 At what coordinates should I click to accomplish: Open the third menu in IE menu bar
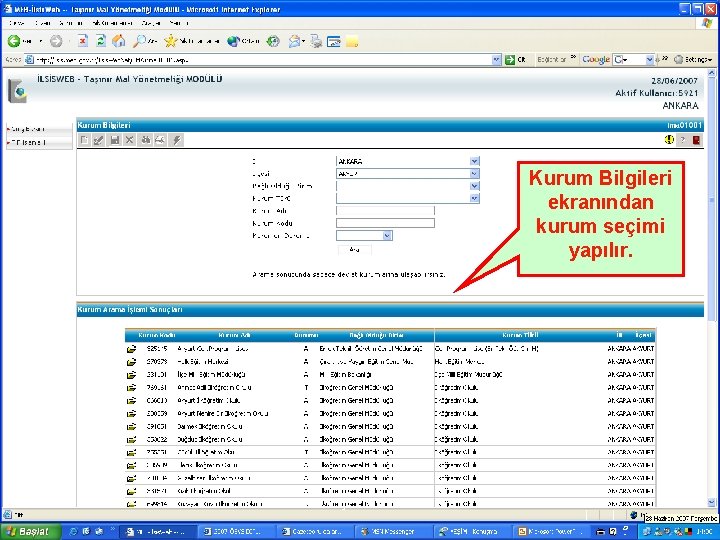71,22
